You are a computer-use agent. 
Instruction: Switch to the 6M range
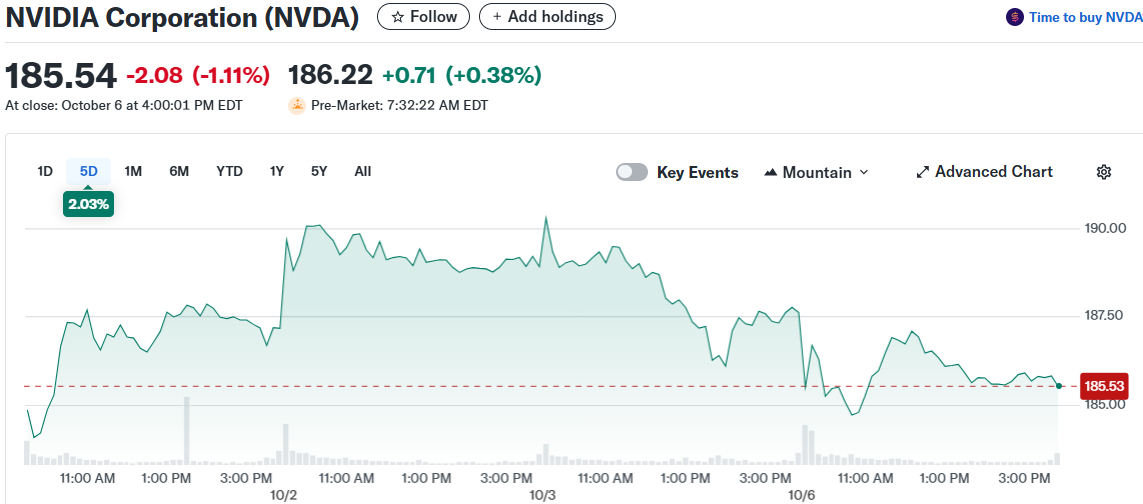pos(179,171)
